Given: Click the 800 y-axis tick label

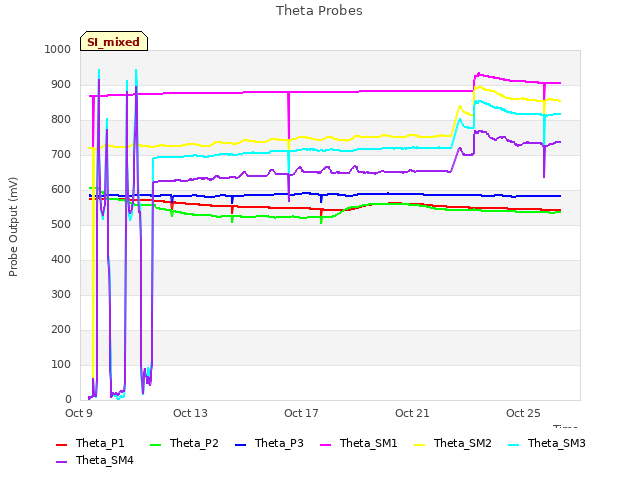Looking at the screenshot, I should [x=61, y=120].
